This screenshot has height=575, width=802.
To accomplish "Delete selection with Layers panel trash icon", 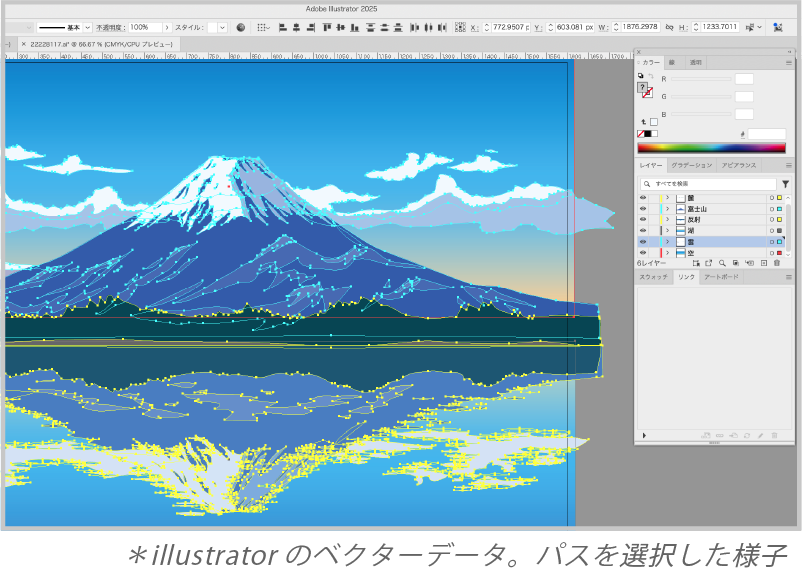I will (776, 263).
